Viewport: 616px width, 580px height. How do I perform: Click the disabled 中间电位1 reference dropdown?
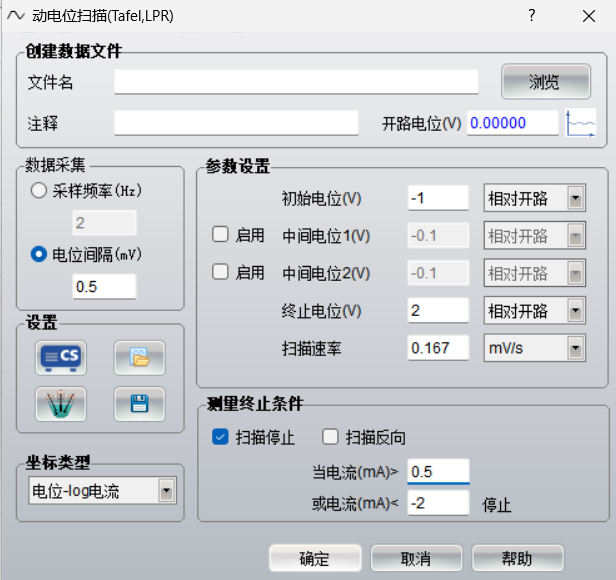[535, 235]
